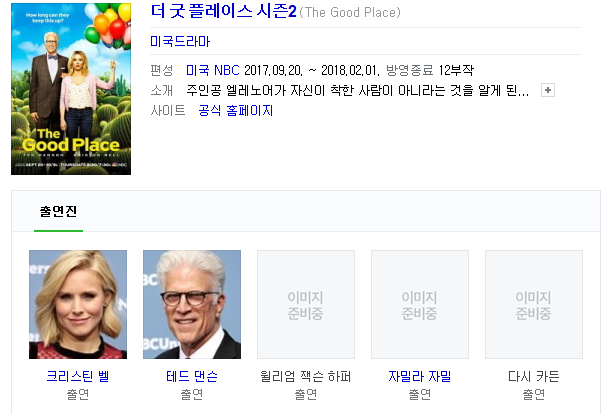The image size is (602, 414).
Task: Open The Good Place poster image
Action: pos(71,89)
